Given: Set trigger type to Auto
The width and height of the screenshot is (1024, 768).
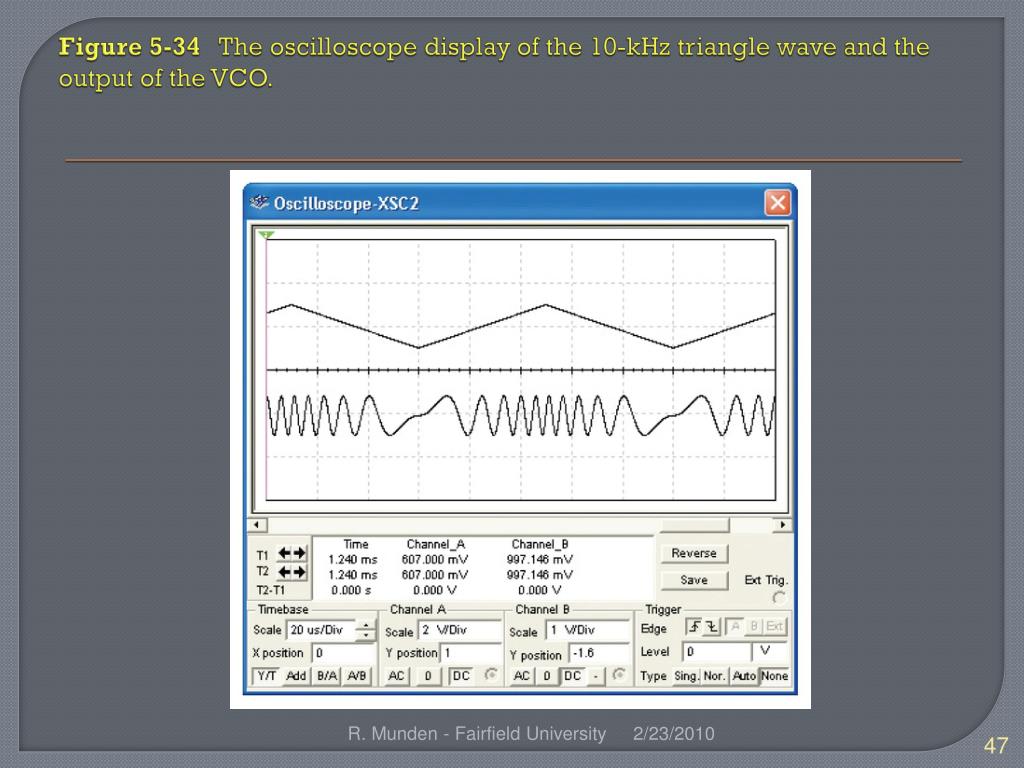Looking at the screenshot, I should click(743, 676).
